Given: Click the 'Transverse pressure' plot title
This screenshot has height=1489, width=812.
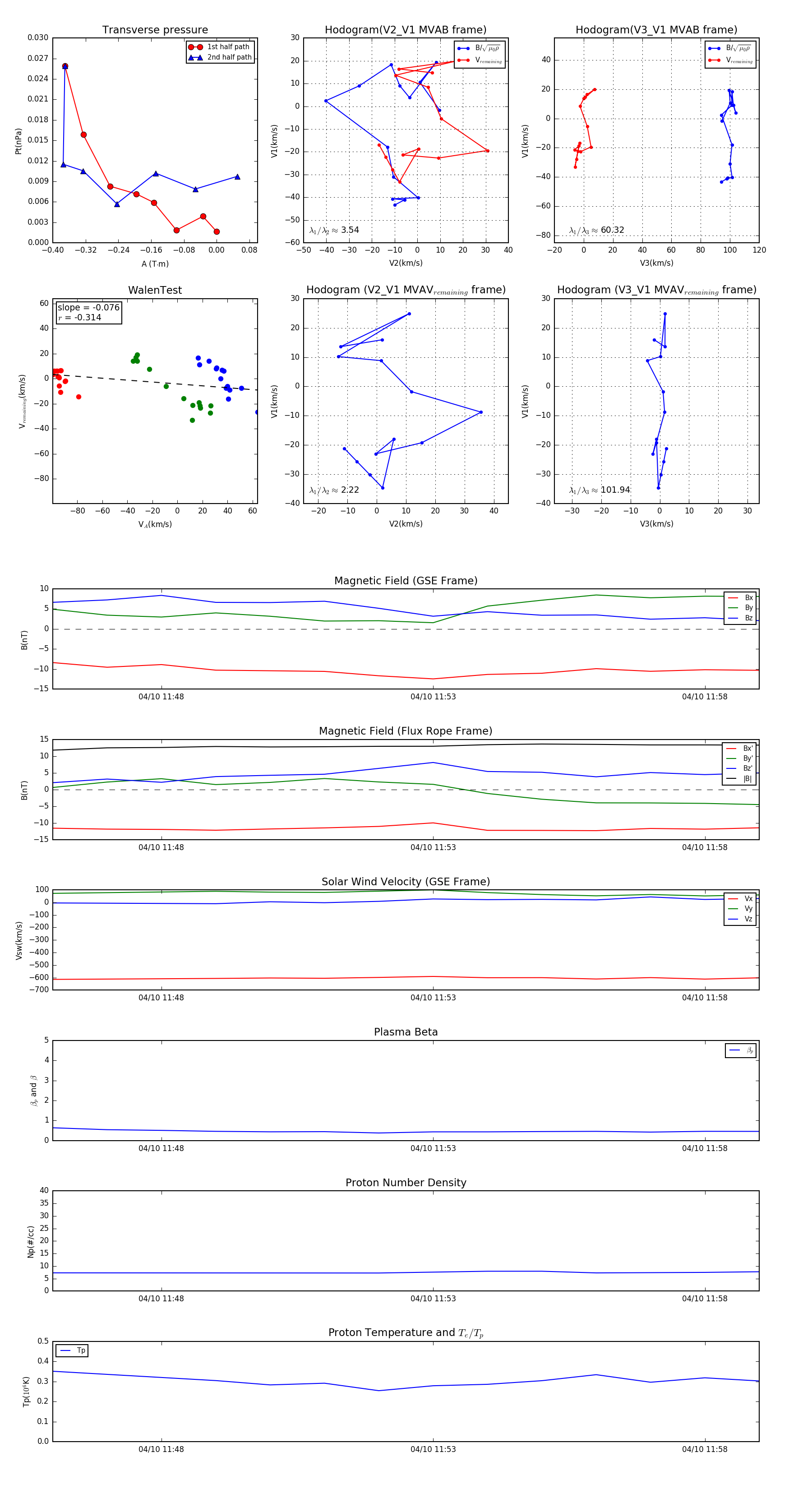Looking at the screenshot, I should 155,30.
